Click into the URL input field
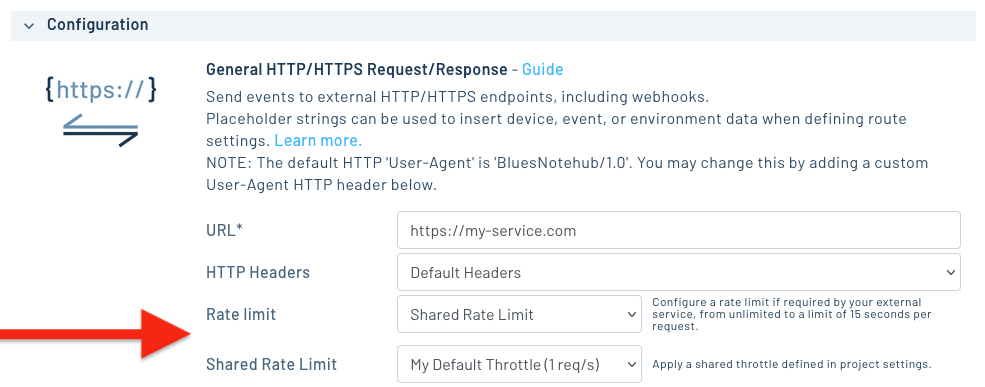 [x=678, y=231]
